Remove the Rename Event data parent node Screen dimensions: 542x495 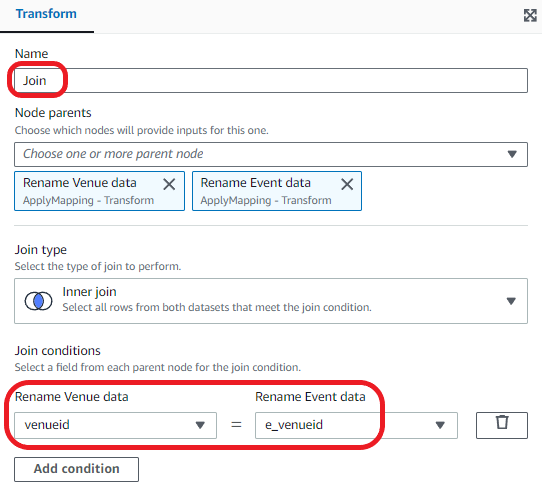[x=347, y=184]
